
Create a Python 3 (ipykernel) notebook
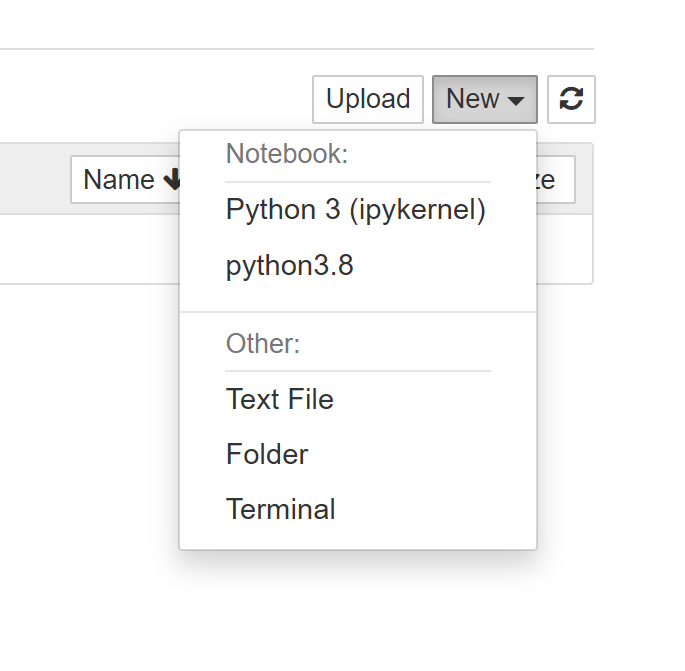(358, 210)
